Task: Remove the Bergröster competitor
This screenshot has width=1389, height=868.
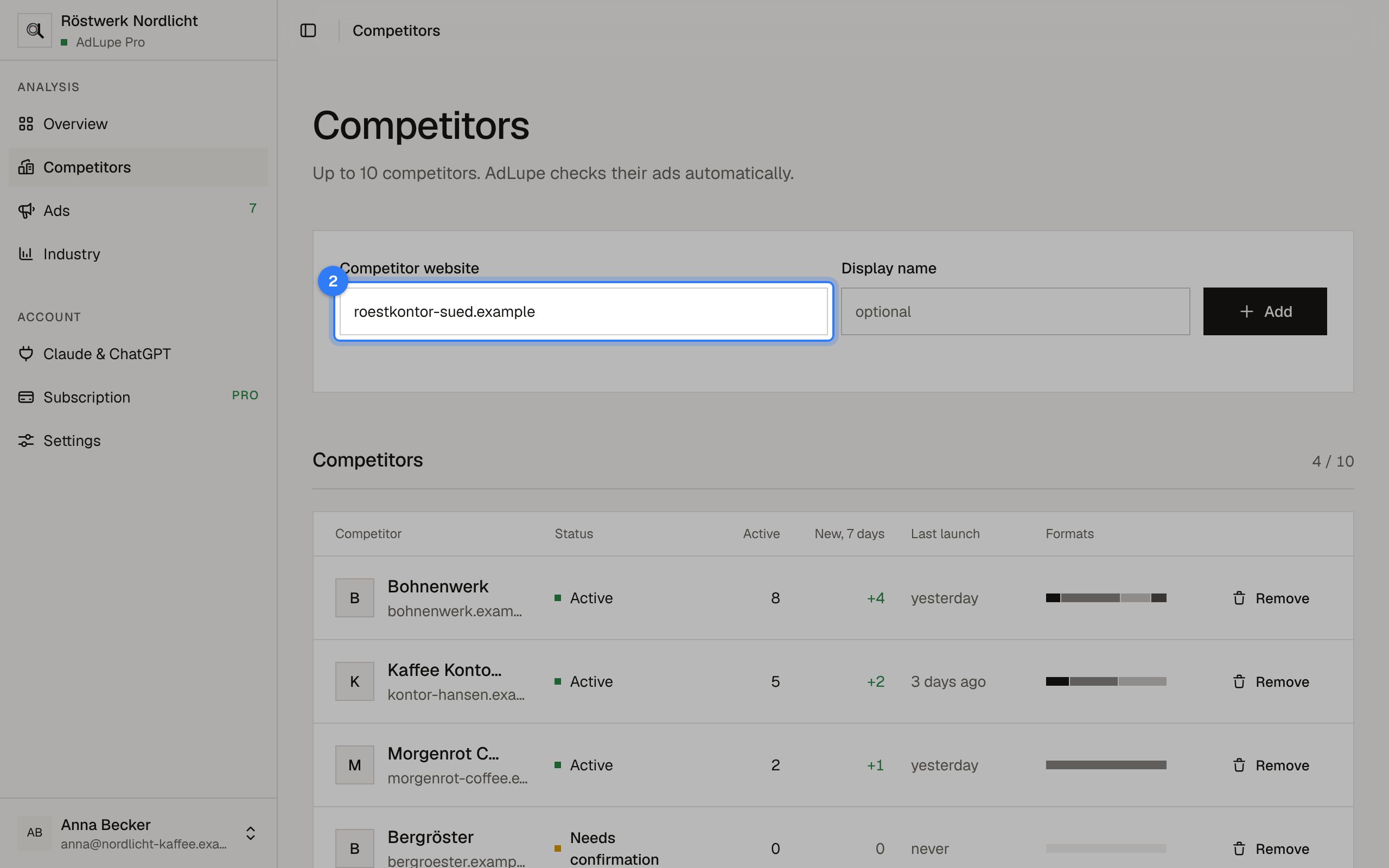Action: tap(1271, 848)
